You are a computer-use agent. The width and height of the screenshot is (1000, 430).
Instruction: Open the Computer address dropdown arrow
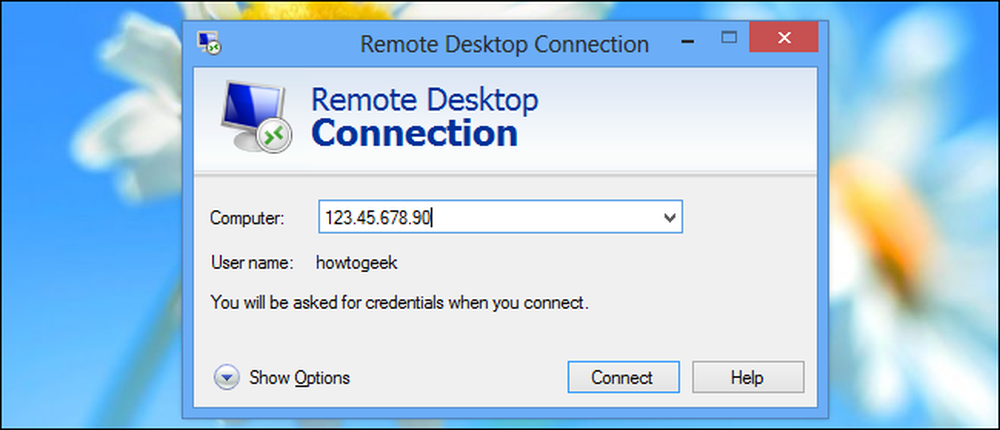point(669,218)
